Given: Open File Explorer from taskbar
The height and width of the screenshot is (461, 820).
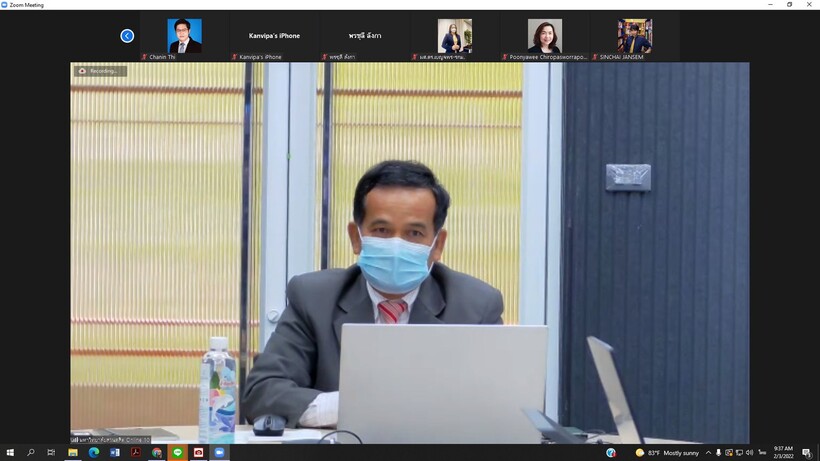Looking at the screenshot, I should point(73,453).
